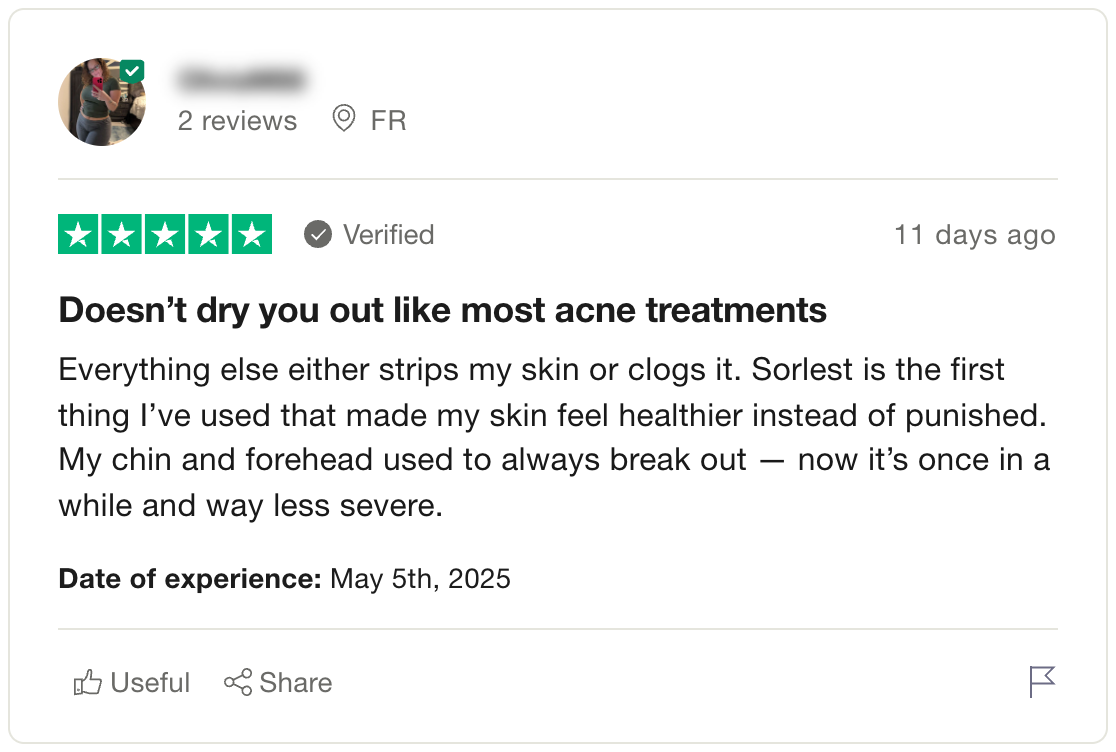1116x752 pixels.
Task: Click the green checkmark badge on avatar
Action: pos(132,71)
